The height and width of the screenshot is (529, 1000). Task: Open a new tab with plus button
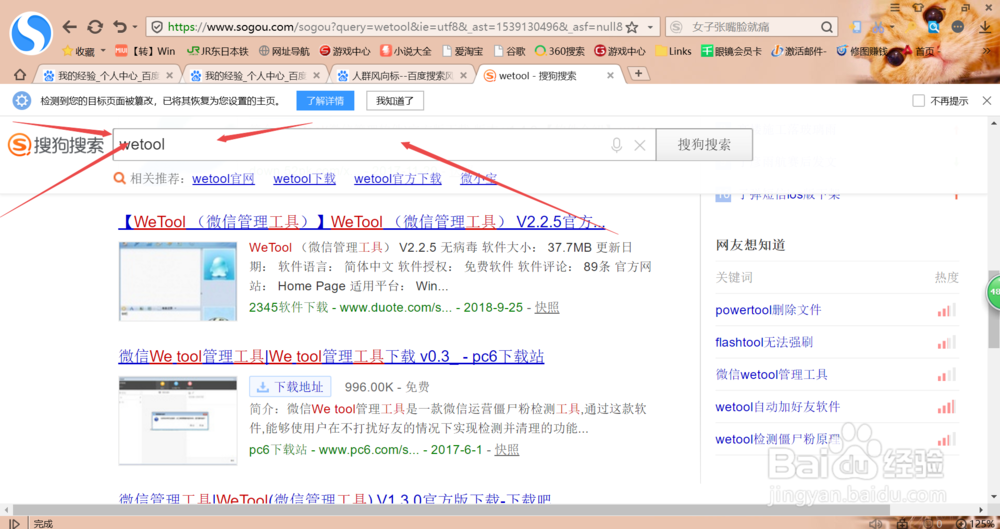coord(638,74)
